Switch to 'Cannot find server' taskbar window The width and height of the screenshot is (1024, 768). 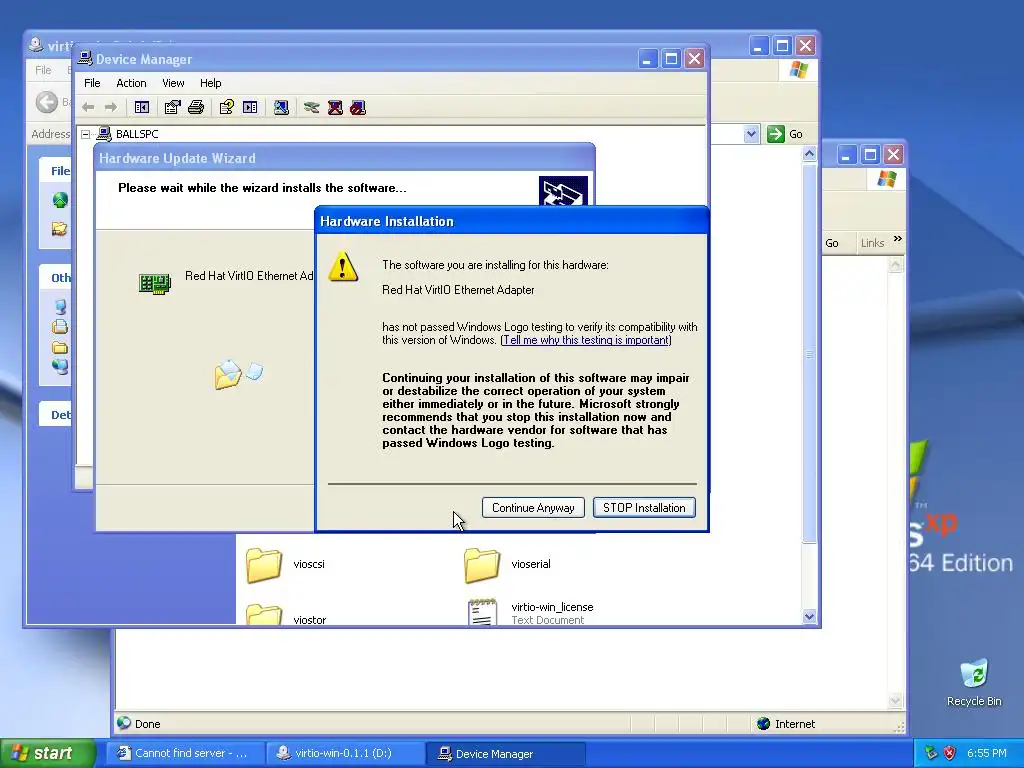(185, 753)
